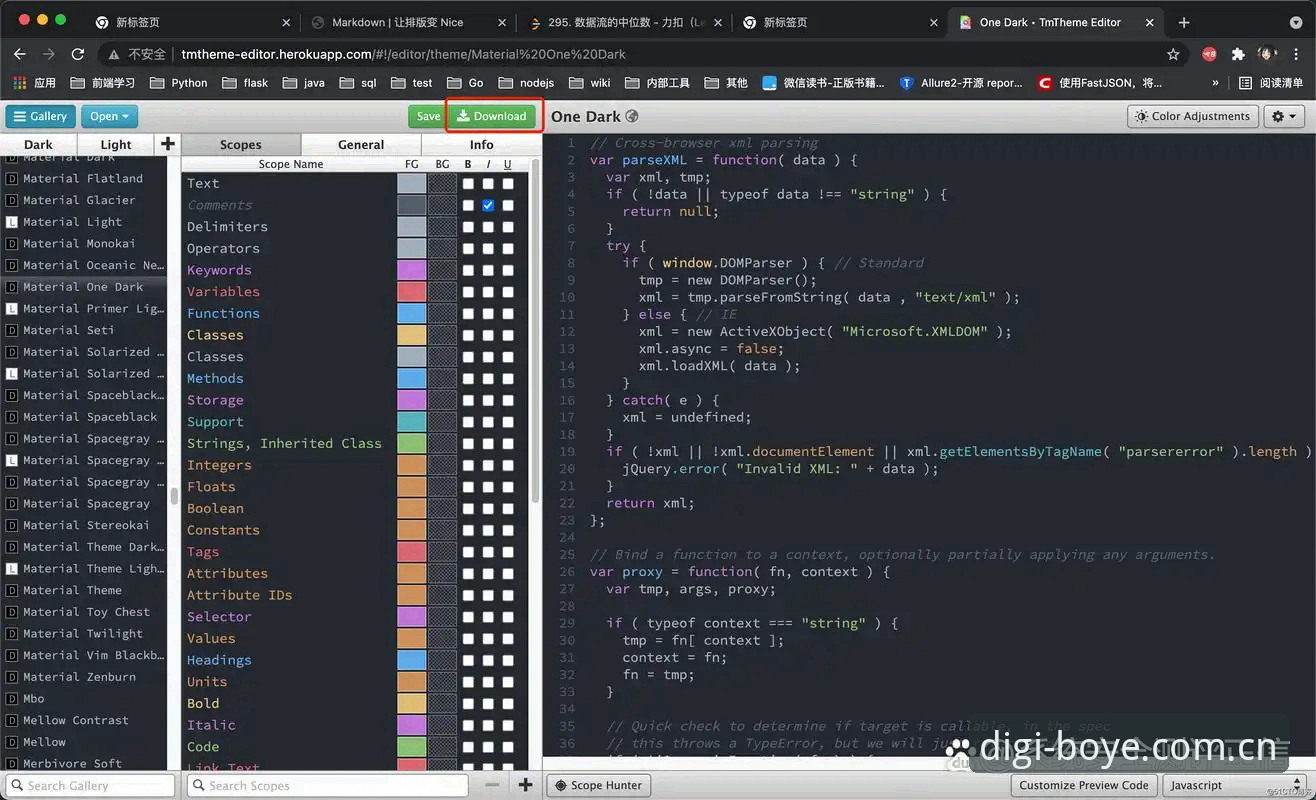Toggle Bold checkbox for Storage scope

pyautogui.click(x=468, y=400)
